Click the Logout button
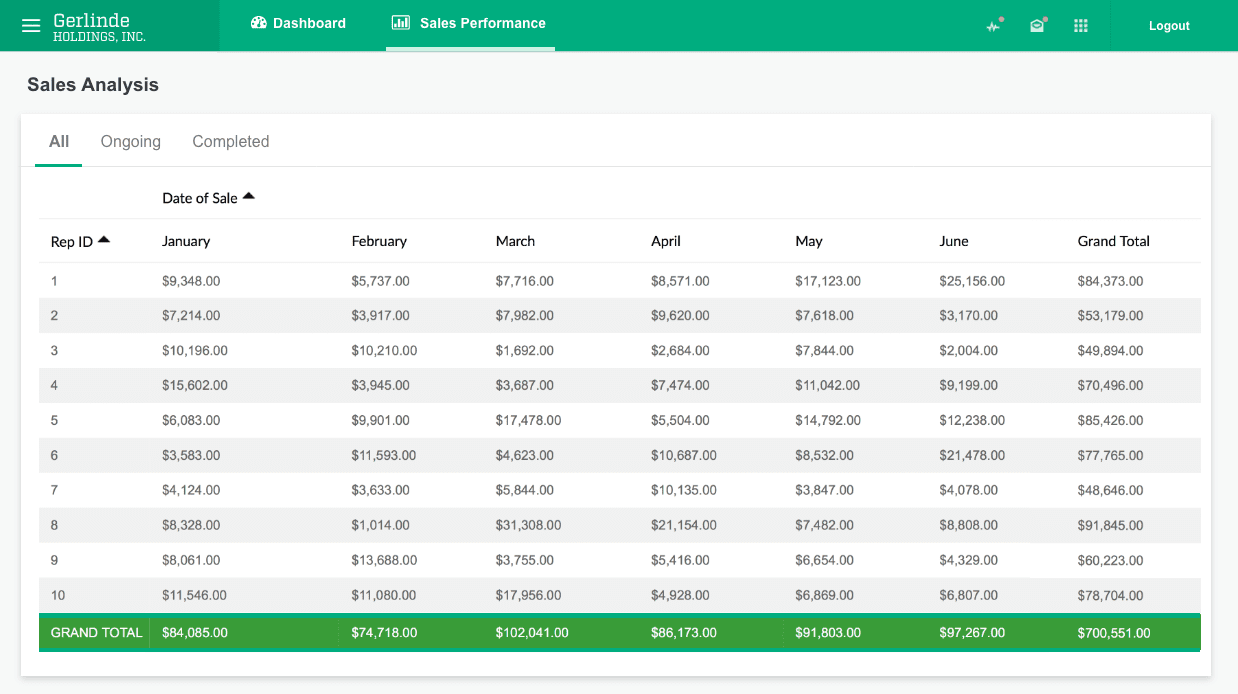 [x=1169, y=26]
